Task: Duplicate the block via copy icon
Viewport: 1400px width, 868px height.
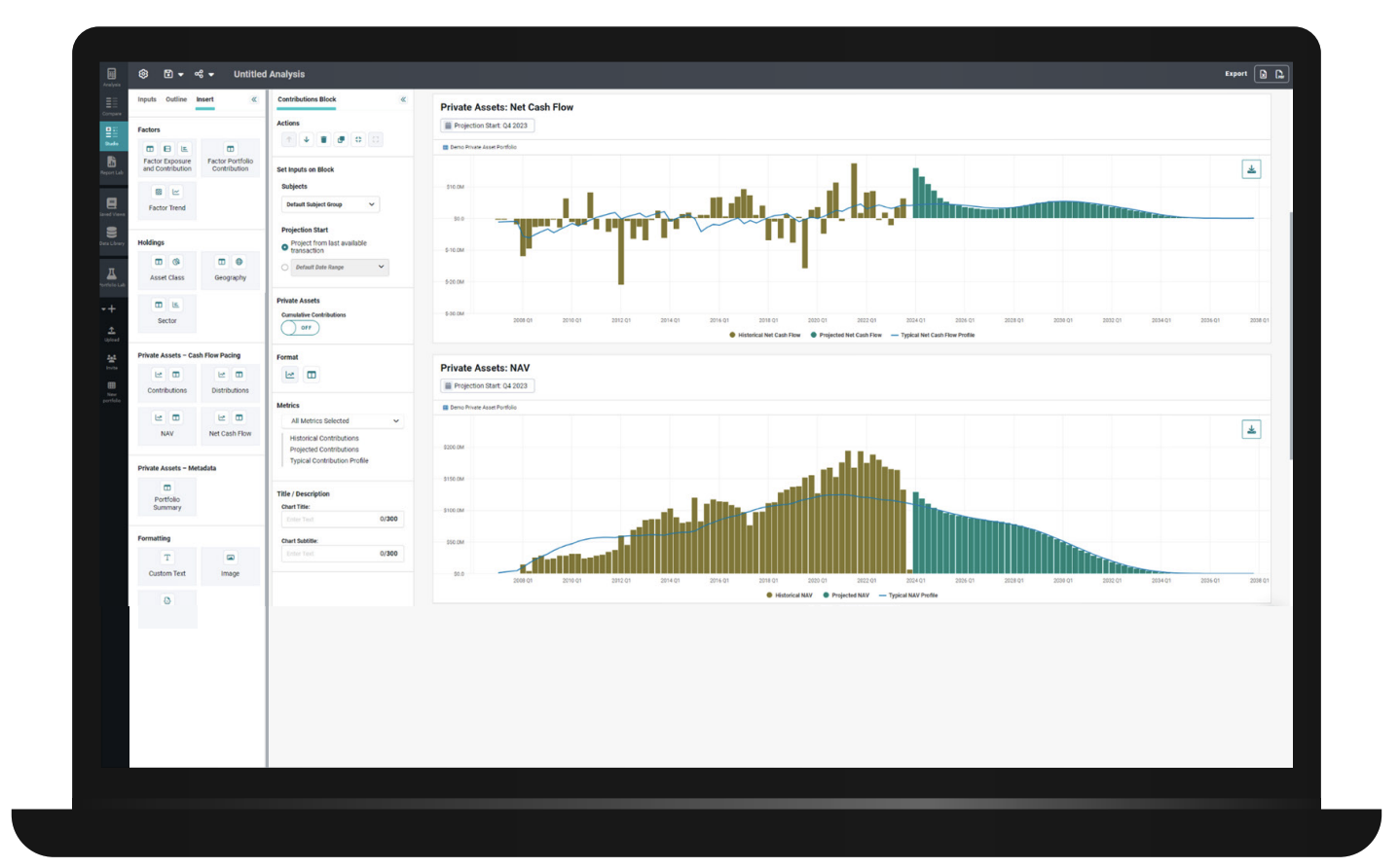Action: click(x=341, y=140)
